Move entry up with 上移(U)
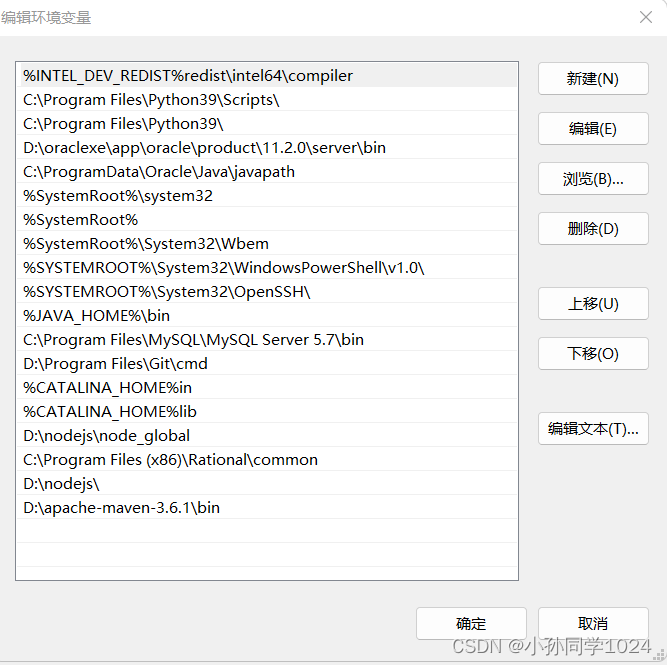This screenshot has height=665, width=667. click(593, 303)
